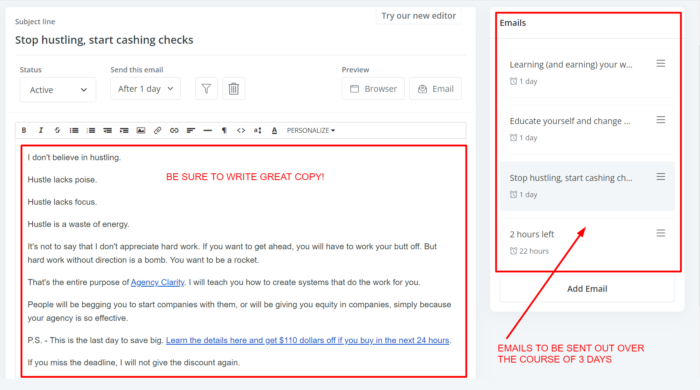Viewport: 700px width, 390px height.
Task: Click the filter funnel icon
Action: (206, 88)
